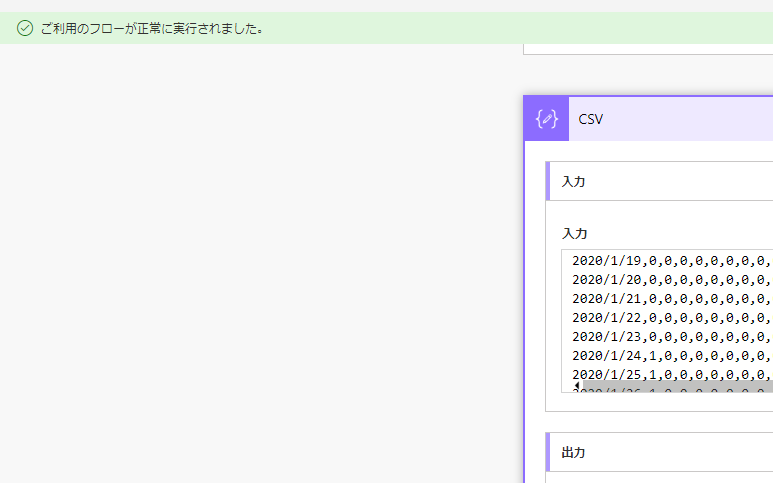Click the 2020/1/24 row in input
Screen dimensions: 773x483
[x=670, y=355]
